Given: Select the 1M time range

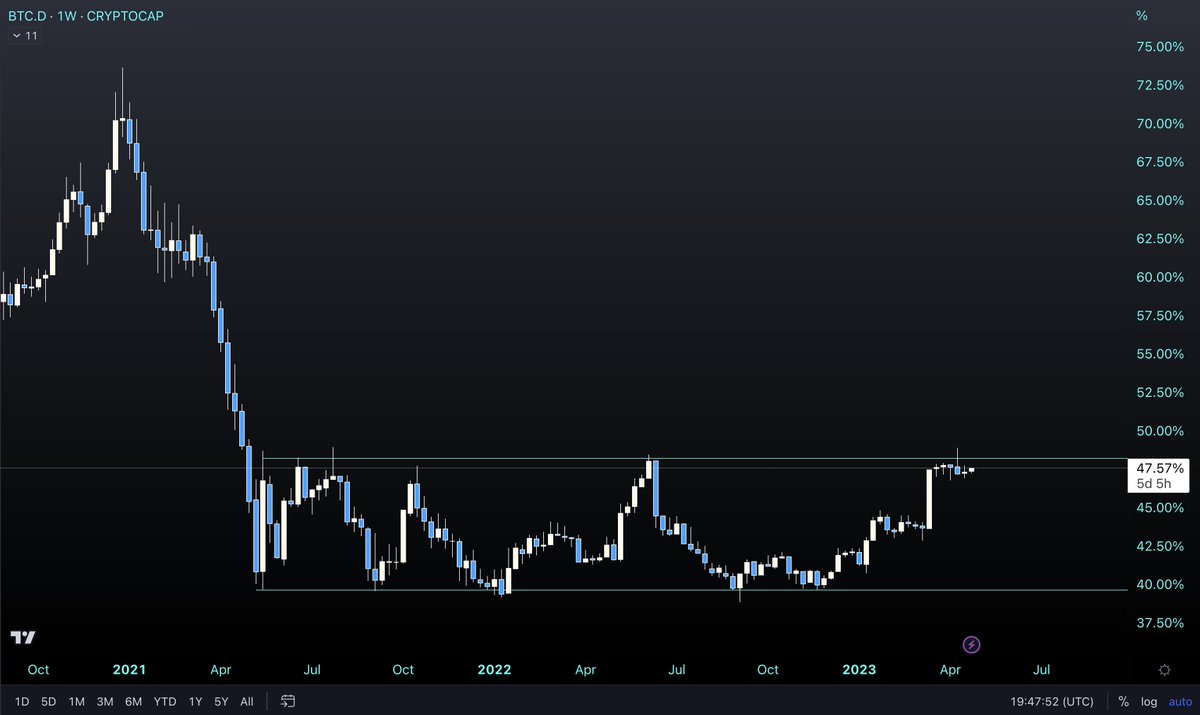Looking at the screenshot, I should point(76,701).
